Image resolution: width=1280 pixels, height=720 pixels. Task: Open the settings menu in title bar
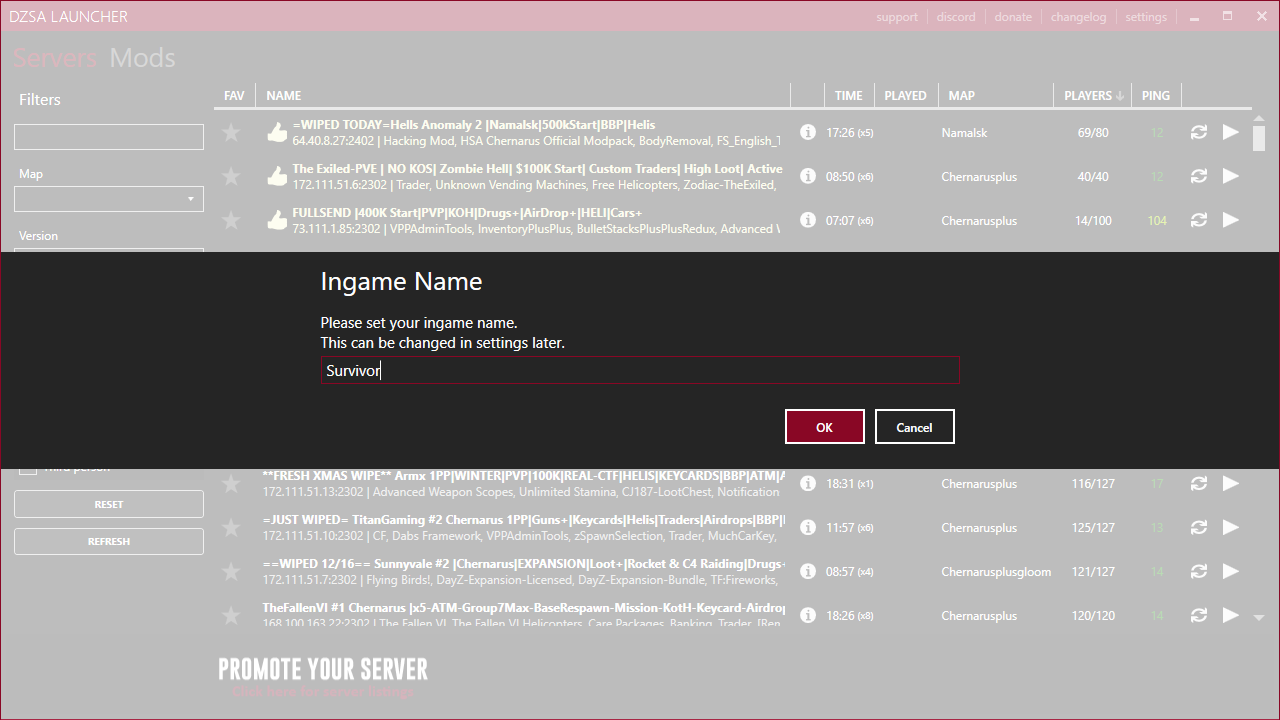coord(1146,17)
